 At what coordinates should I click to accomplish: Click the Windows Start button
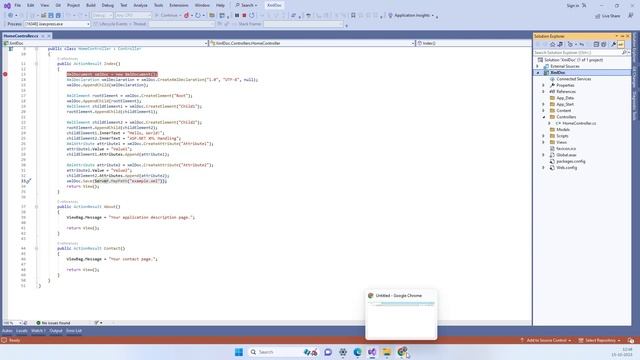point(239,352)
